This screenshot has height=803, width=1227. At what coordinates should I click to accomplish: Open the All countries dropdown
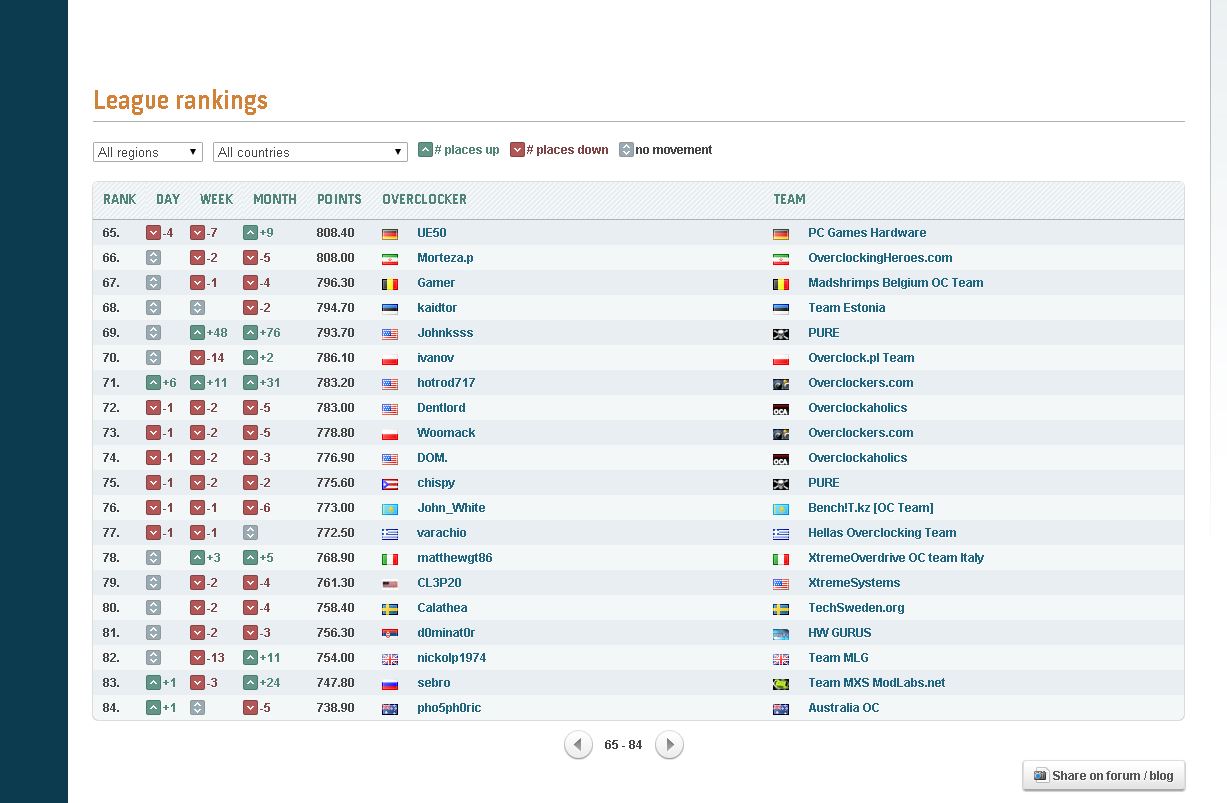coord(310,152)
